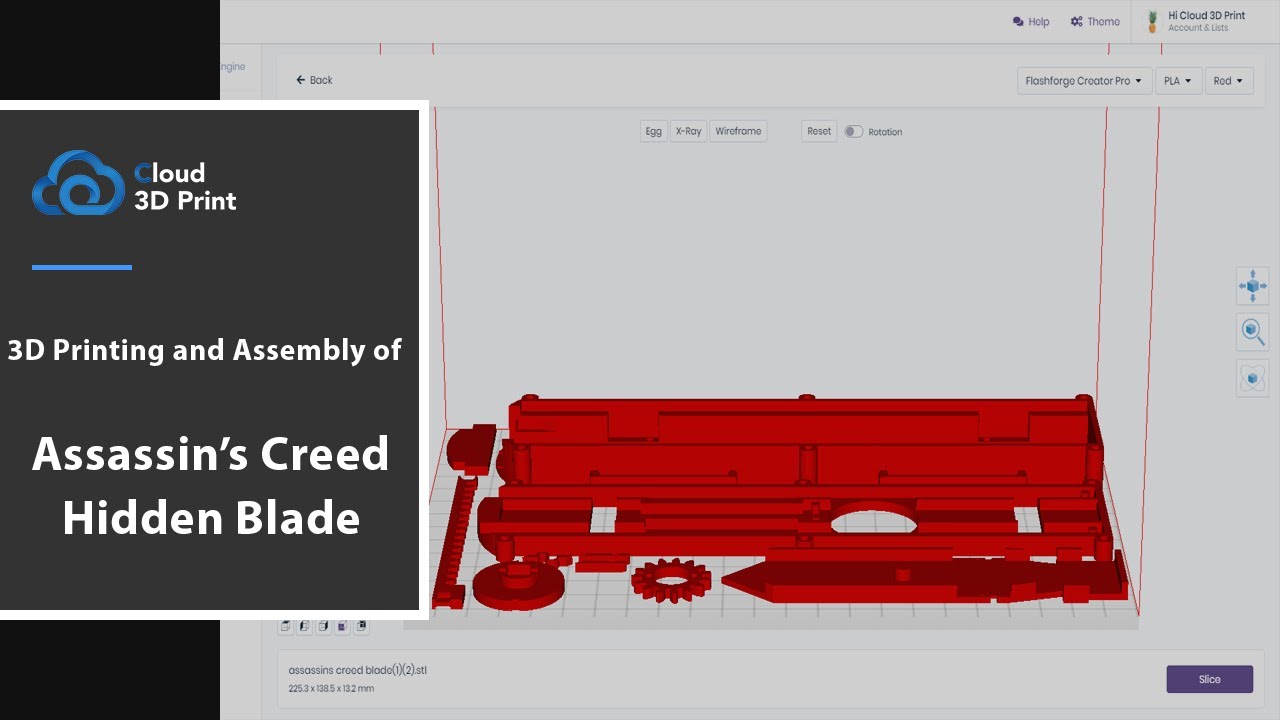This screenshot has height=720, width=1280.
Task: Click the pan/move arrows cube icon
Action: click(x=1252, y=286)
